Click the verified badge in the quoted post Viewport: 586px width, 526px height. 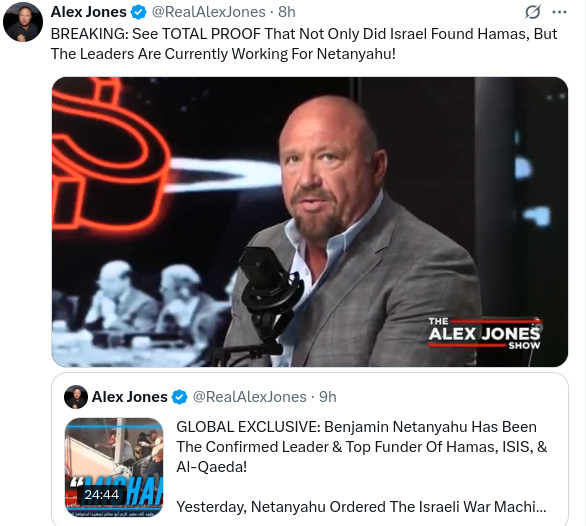point(179,397)
